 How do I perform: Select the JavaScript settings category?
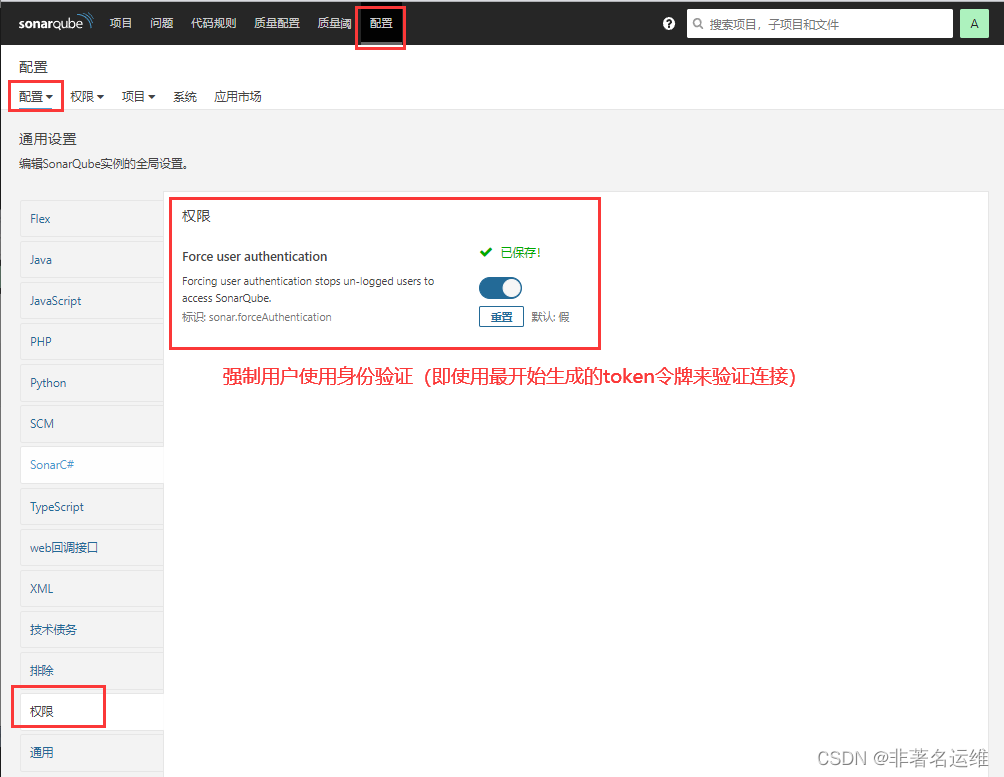point(92,301)
